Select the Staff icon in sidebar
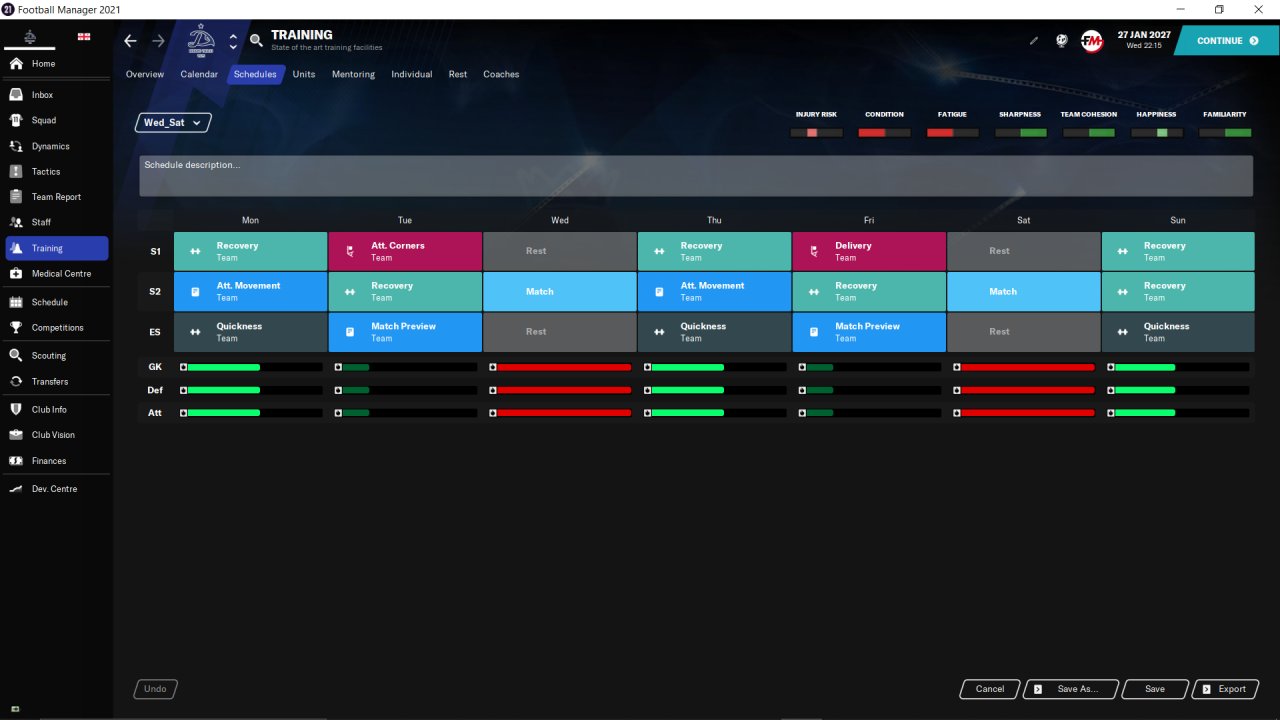This screenshot has height=720, width=1280. coord(16,222)
